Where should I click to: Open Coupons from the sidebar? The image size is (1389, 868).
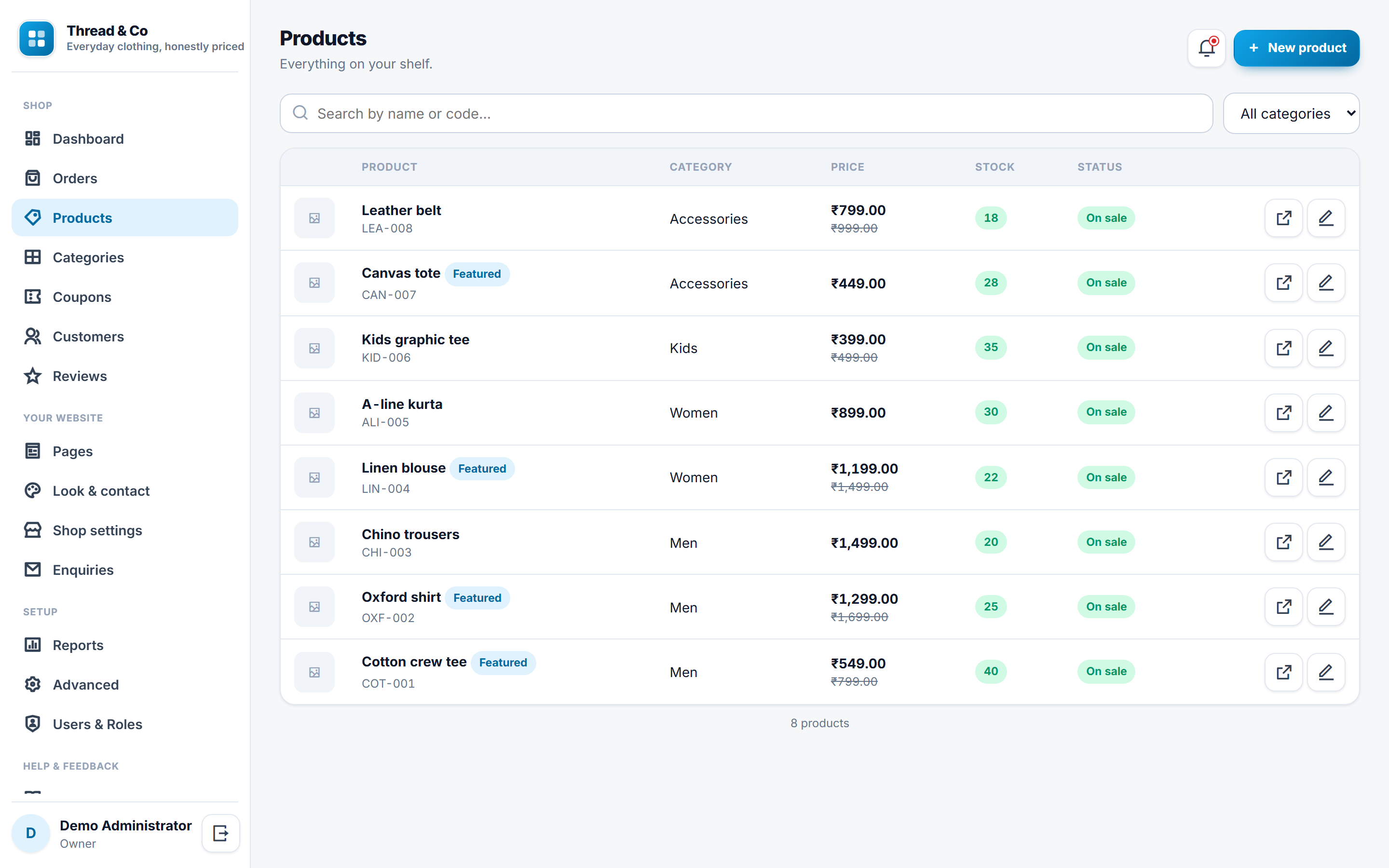point(124,297)
